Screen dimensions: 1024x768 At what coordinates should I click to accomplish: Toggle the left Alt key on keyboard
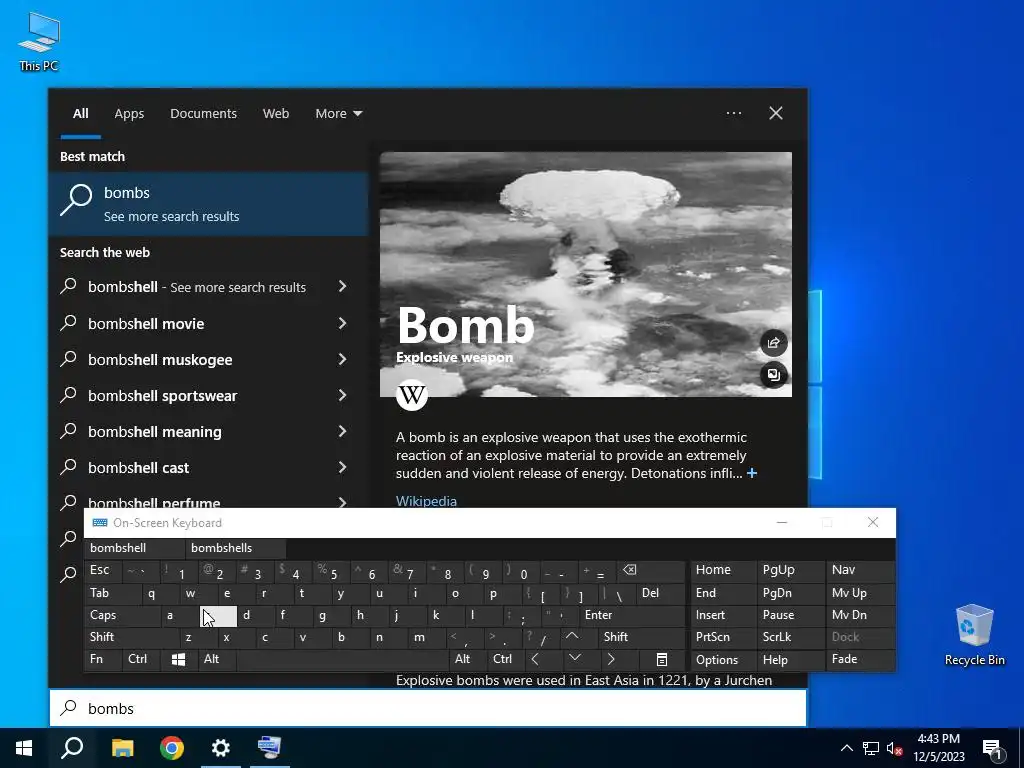pyautogui.click(x=217, y=660)
